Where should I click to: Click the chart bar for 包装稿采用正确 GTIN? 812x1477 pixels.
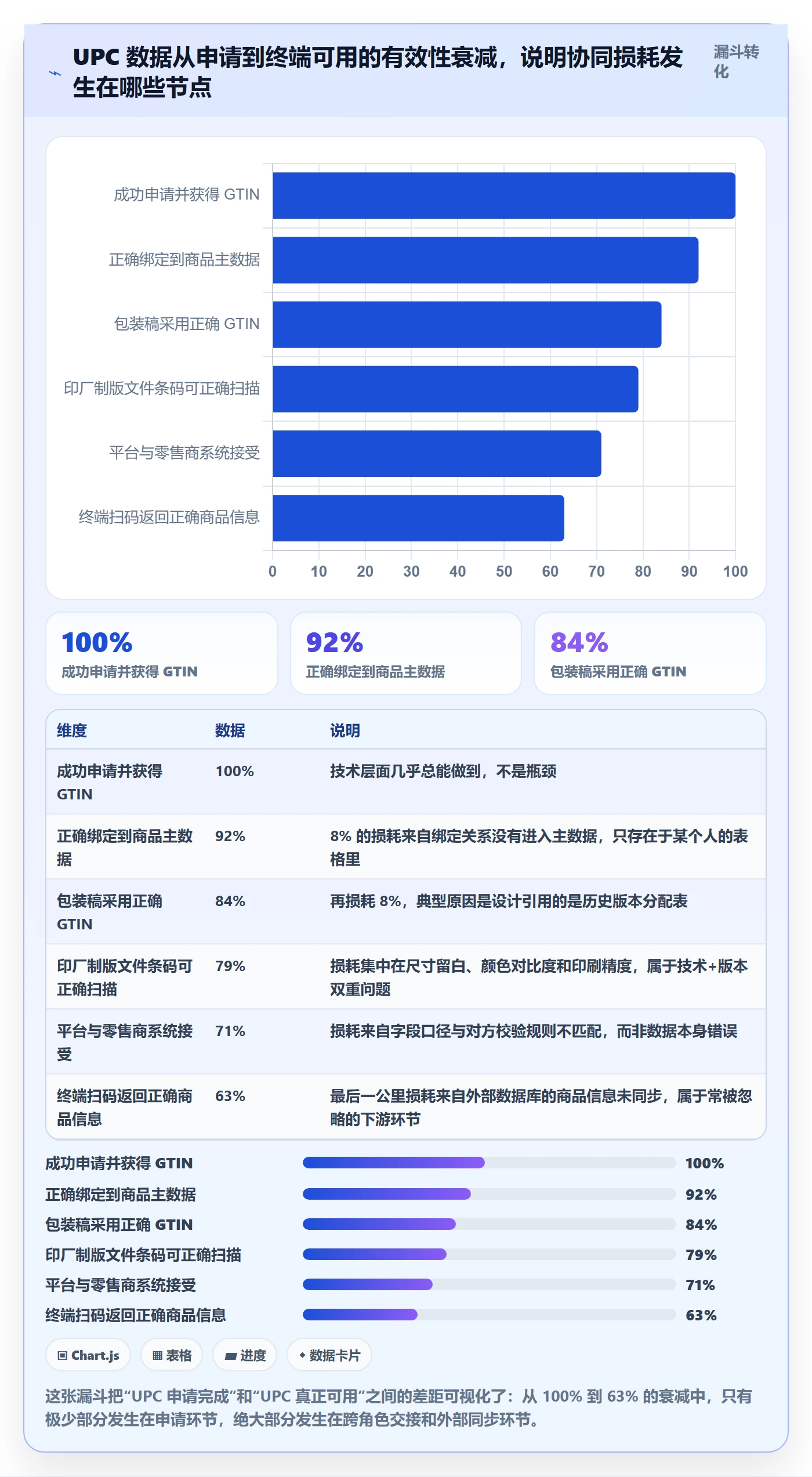[x=467, y=324]
